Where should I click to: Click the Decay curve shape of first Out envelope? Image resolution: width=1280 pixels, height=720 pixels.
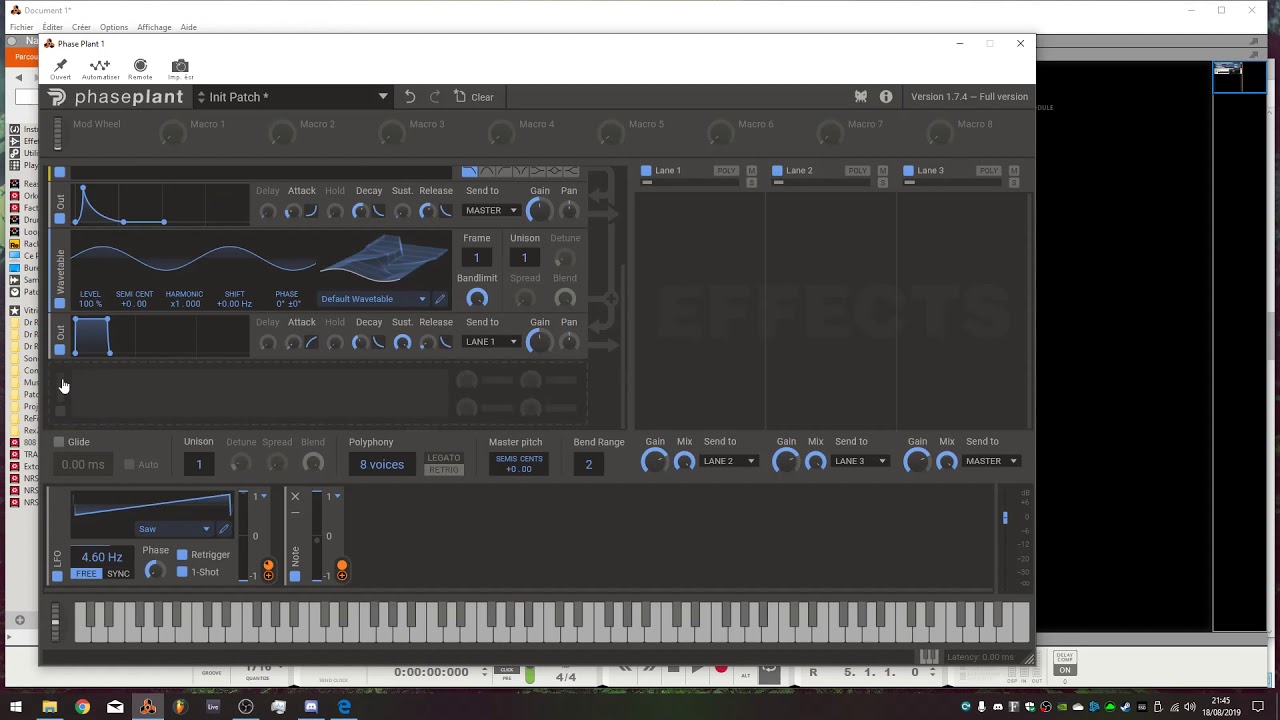(379, 211)
